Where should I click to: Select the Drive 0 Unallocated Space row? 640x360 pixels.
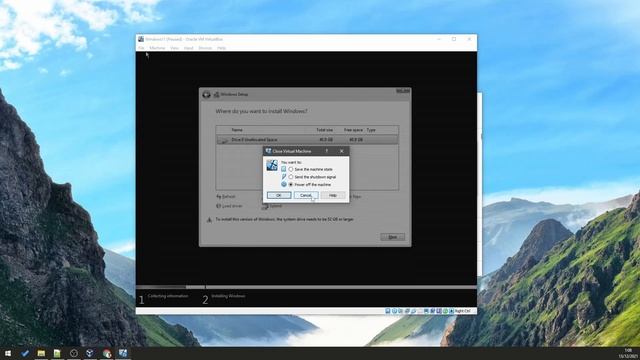pos(307,140)
